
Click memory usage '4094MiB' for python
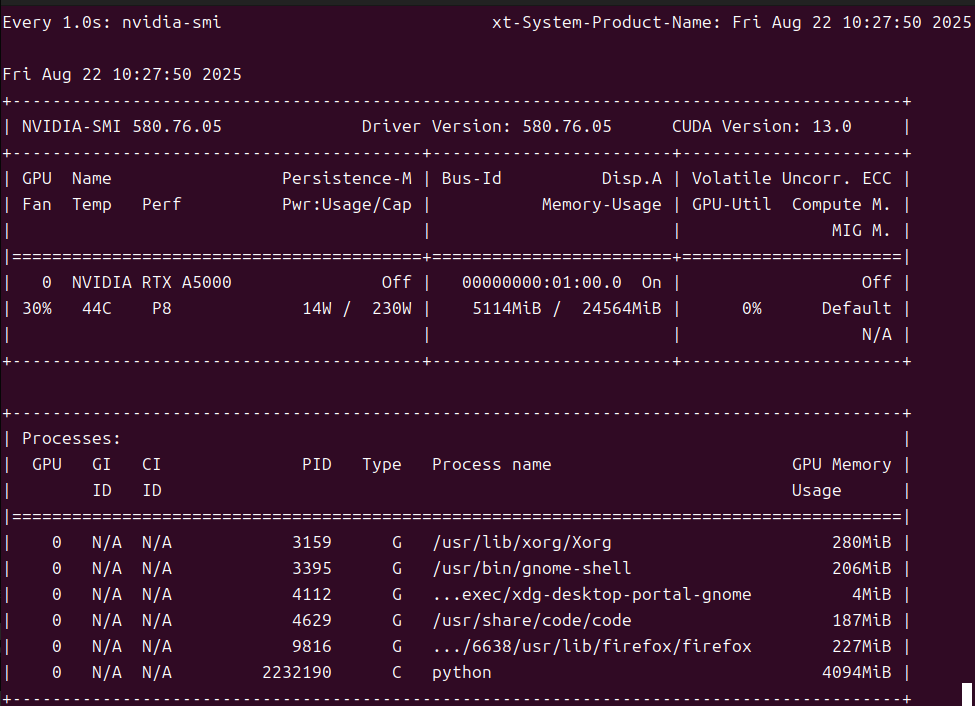(x=856, y=673)
